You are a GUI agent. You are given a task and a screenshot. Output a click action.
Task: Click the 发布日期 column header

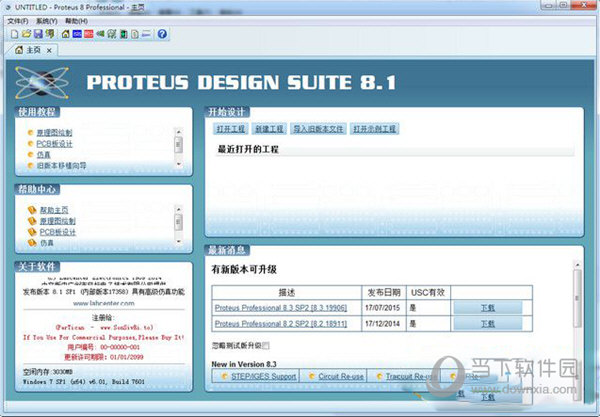click(384, 293)
